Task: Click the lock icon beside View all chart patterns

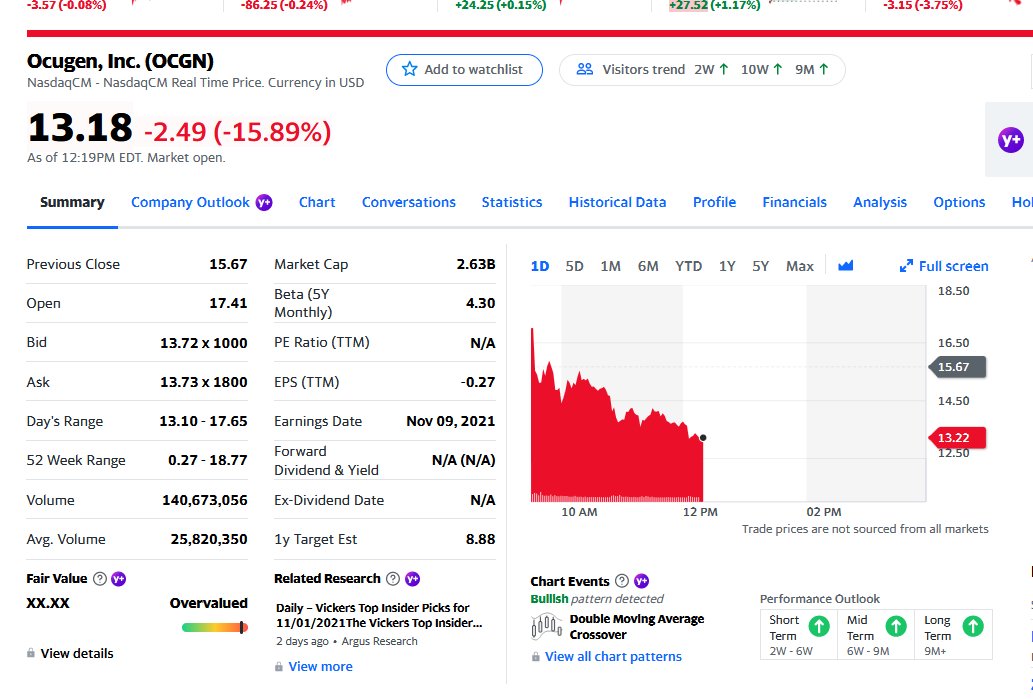Action: point(536,656)
